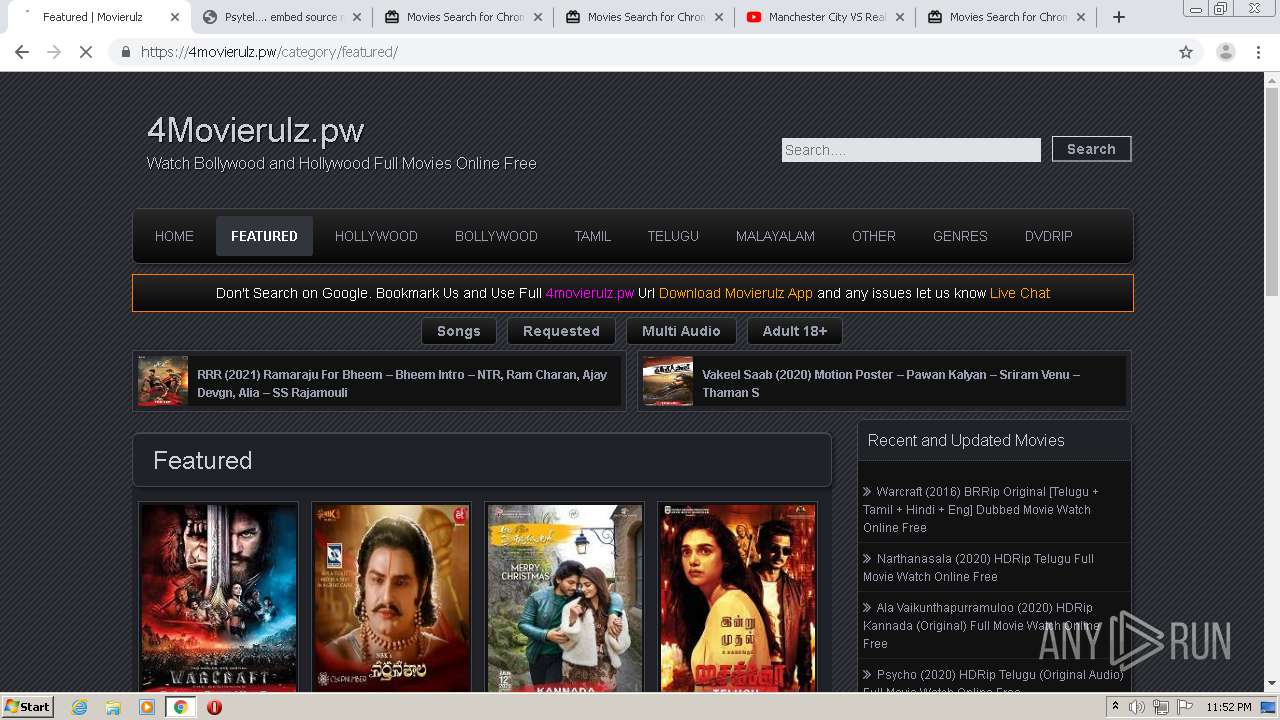
Task: Open the Psycho Telugu movie poster
Action: 737,598
